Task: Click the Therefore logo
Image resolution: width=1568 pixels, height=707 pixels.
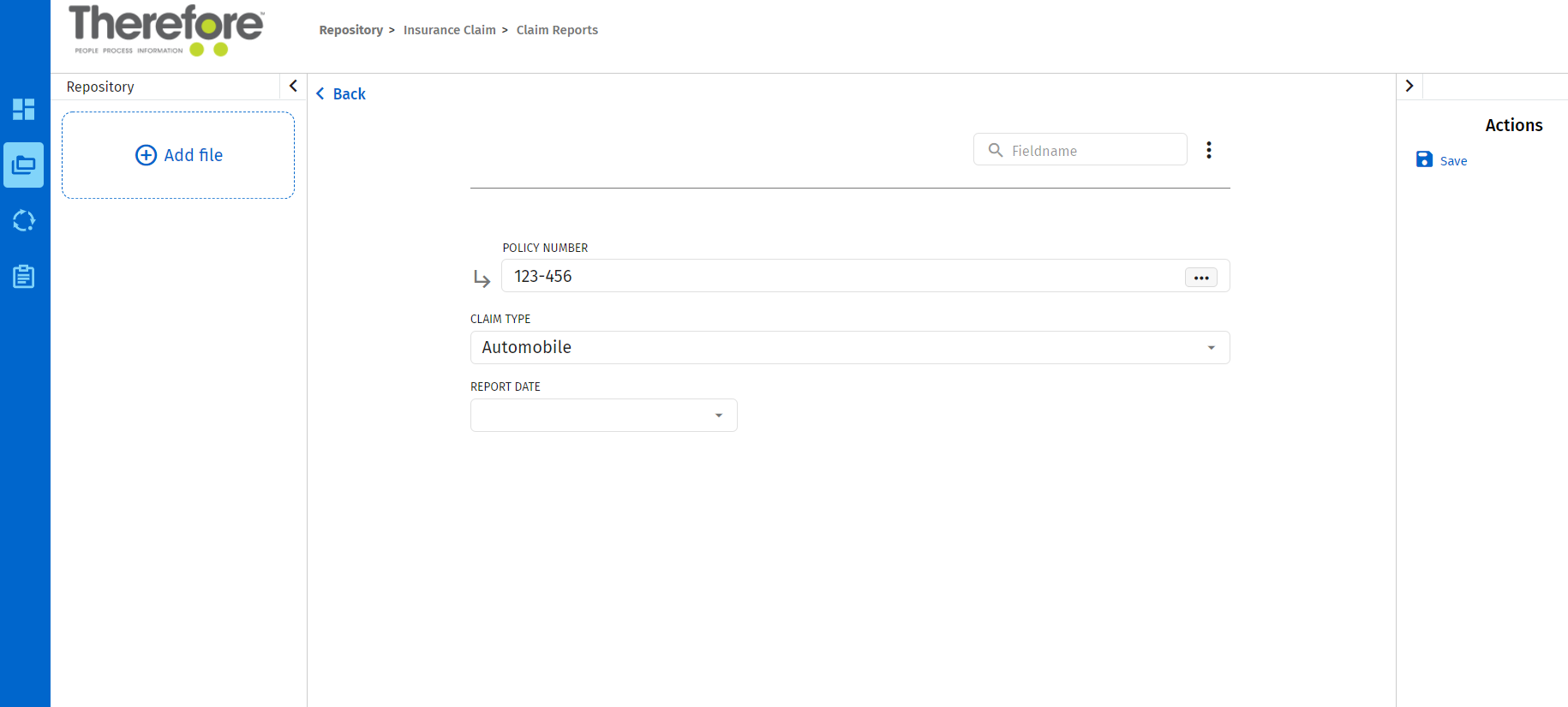Action: click(166, 30)
